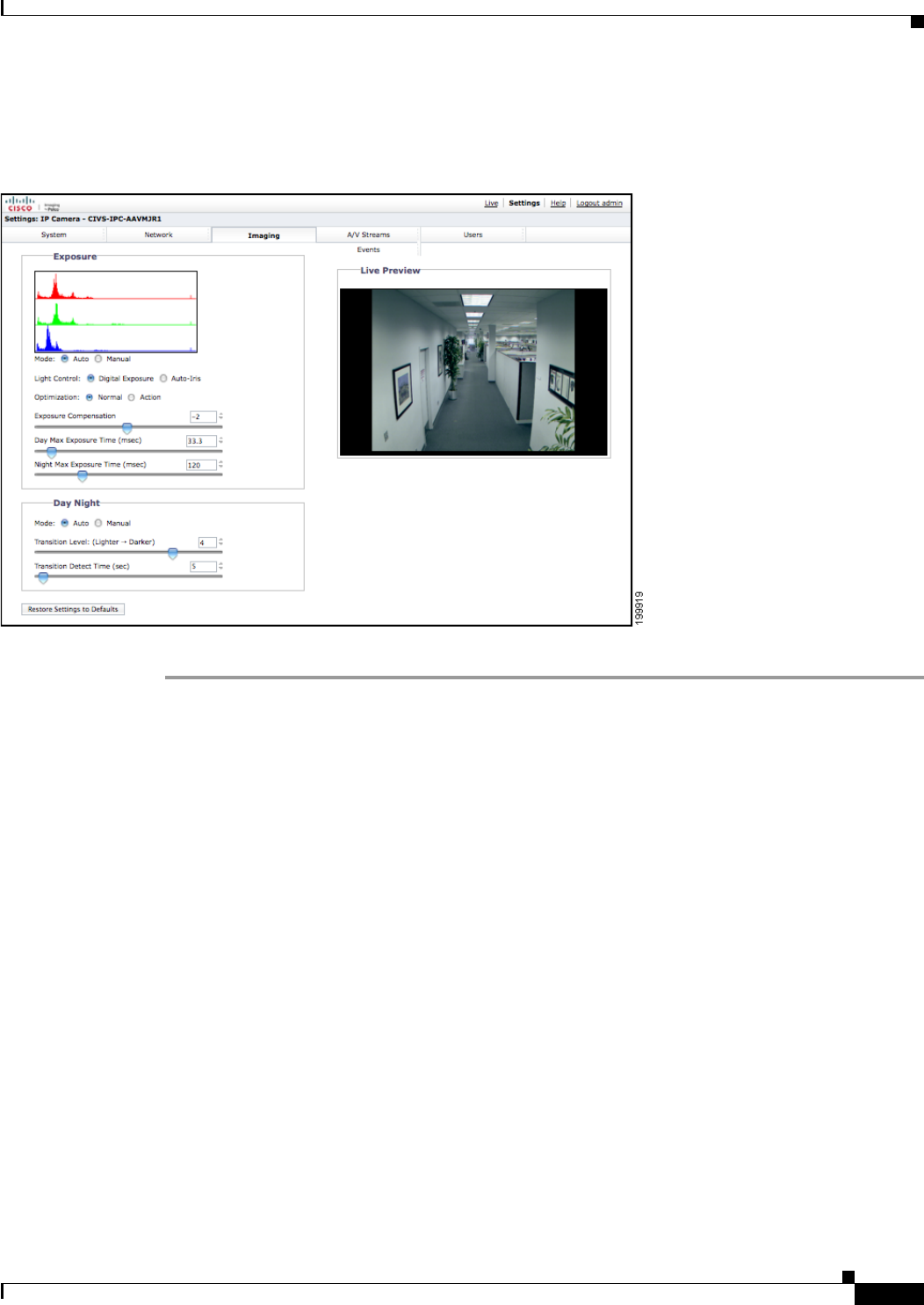This screenshot has width=924, height=1305.
Task: Open the Help link
Action: (558, 203)
